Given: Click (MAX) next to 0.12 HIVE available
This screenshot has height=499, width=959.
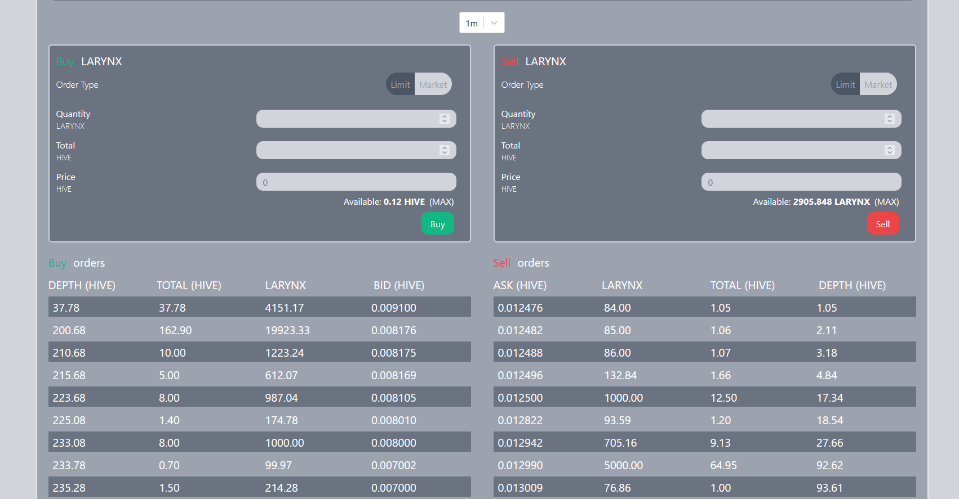Looking at the screenshot, I should coord(442,202).
